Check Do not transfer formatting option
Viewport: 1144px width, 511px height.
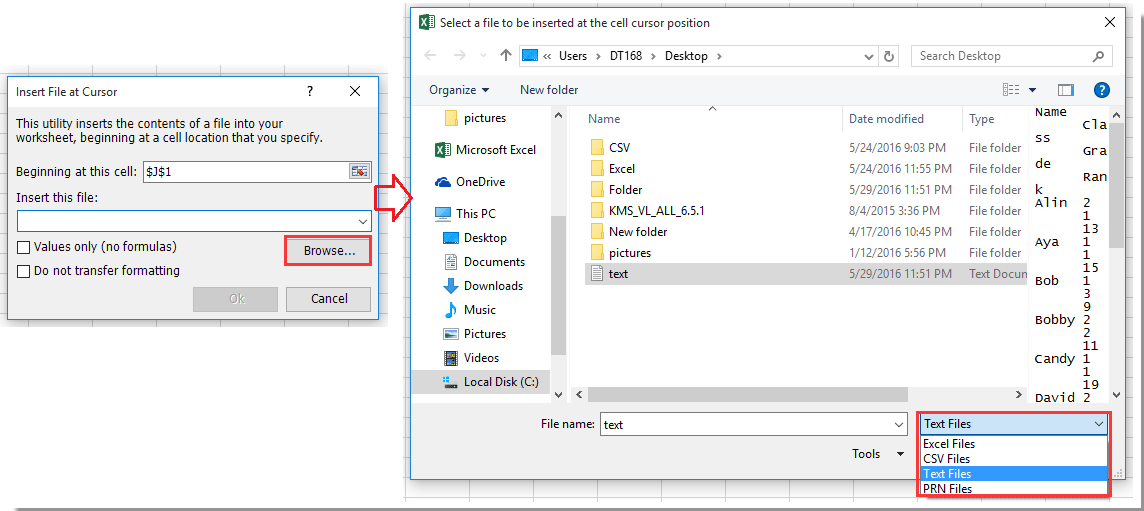[23, 271]
